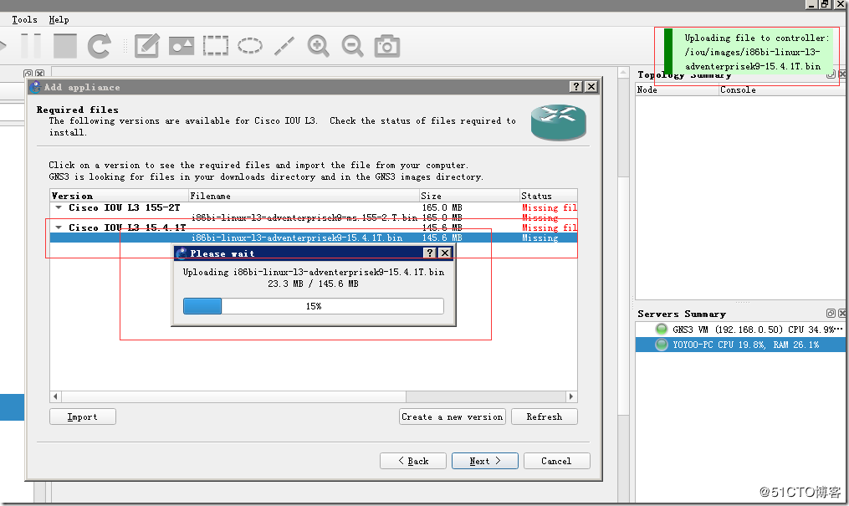Screen dimensions: 849x506
Task: Click the zoom in magnifier icon
Action: [x=319, y=45]
